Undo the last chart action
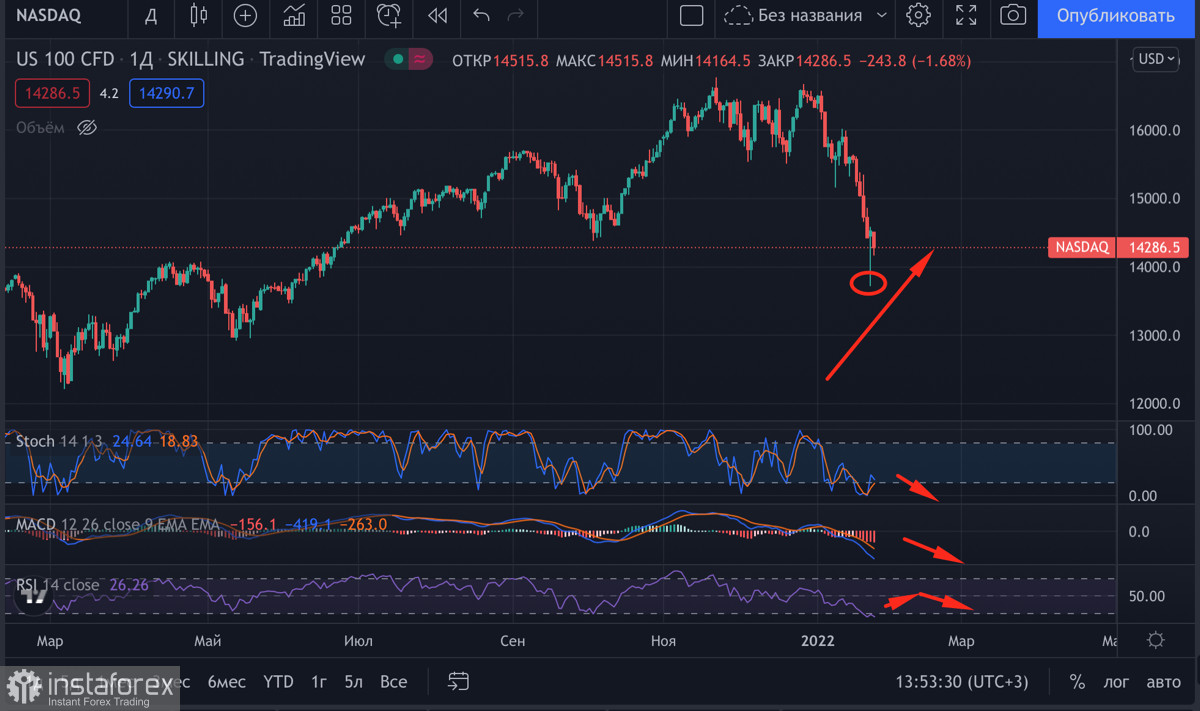Image resolution: width=1200 pixels, height=711 pixels. [482, 16]
